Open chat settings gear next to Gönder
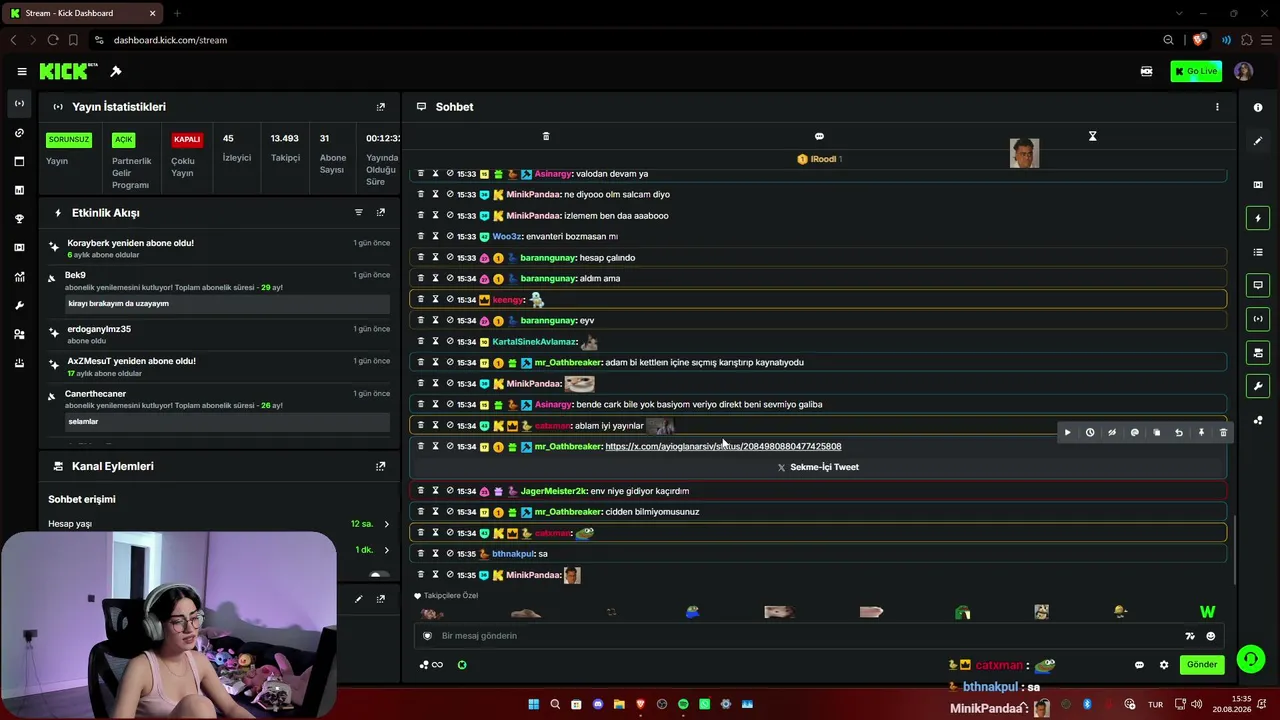The height and width of the screenshot is (720, 1280). click(x=1164, y=665)
